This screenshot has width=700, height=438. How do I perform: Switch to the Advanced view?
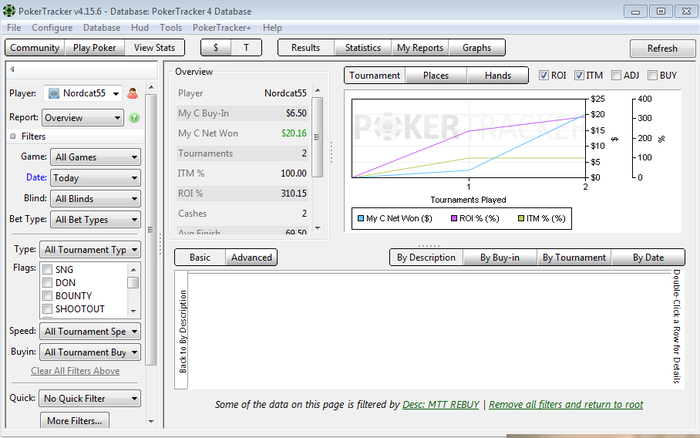coord(251,257)
